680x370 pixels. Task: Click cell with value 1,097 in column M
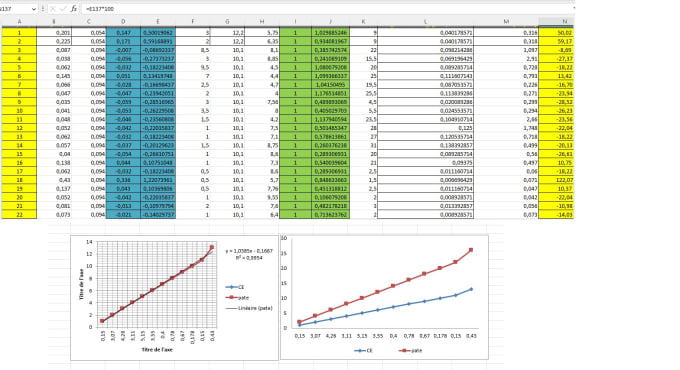point(506,50)
